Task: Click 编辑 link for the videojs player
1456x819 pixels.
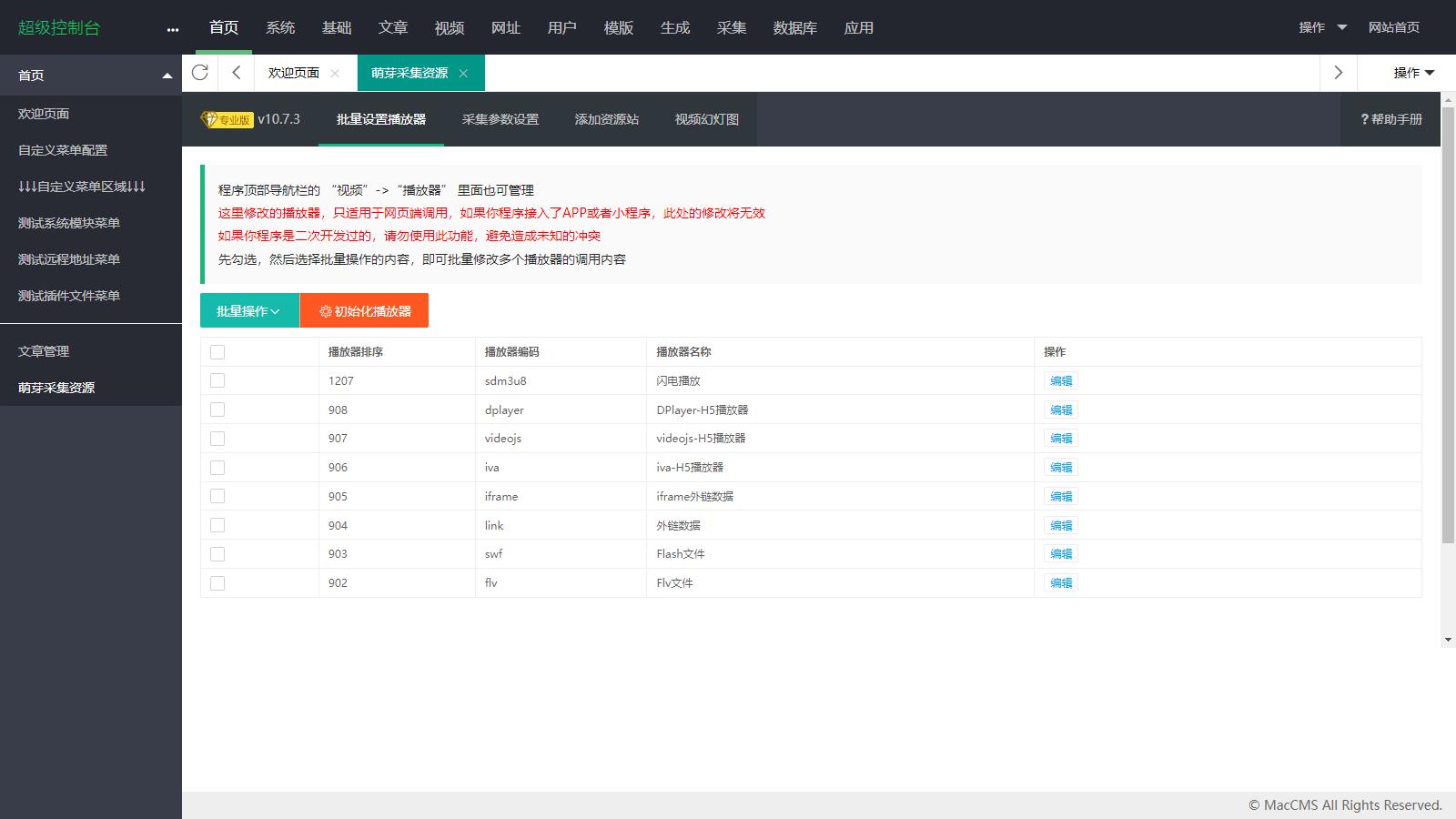Action: [x=1061, y=439]
